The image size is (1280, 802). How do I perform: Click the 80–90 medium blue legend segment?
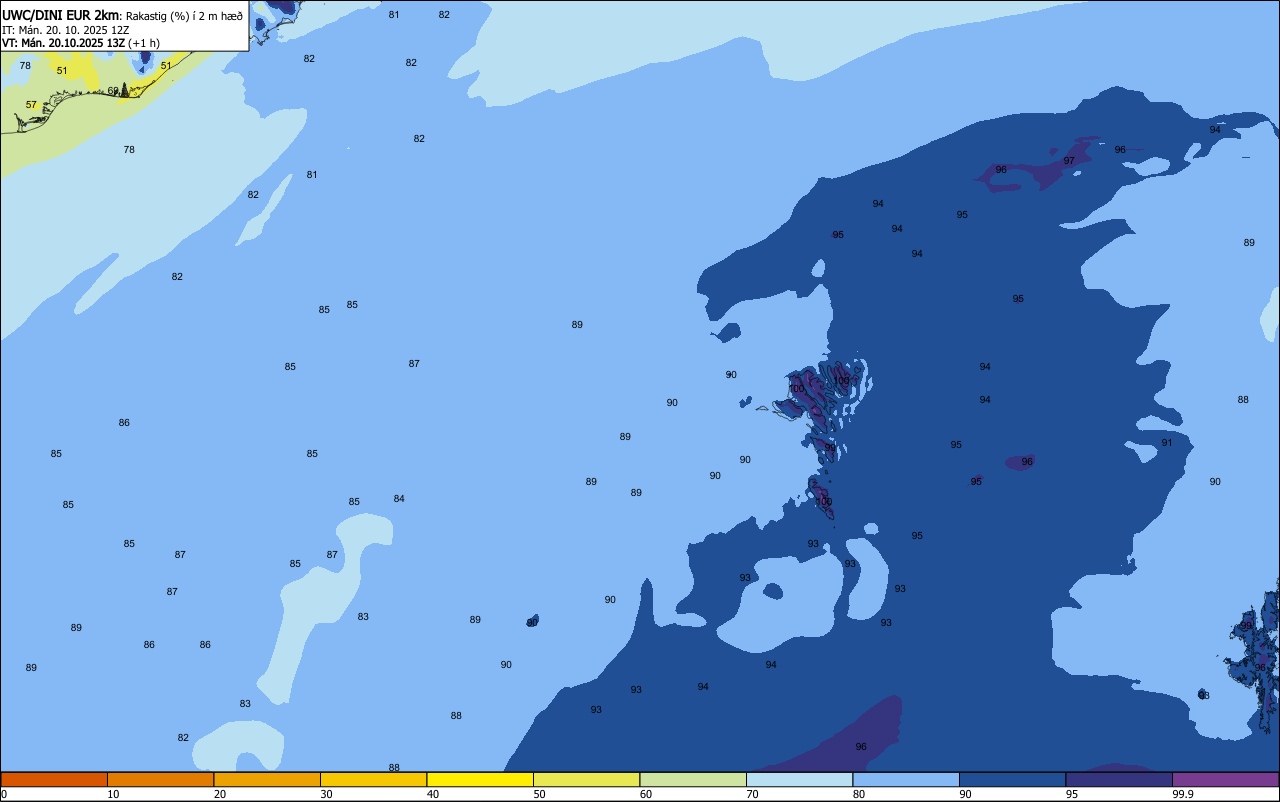point(906,779)
